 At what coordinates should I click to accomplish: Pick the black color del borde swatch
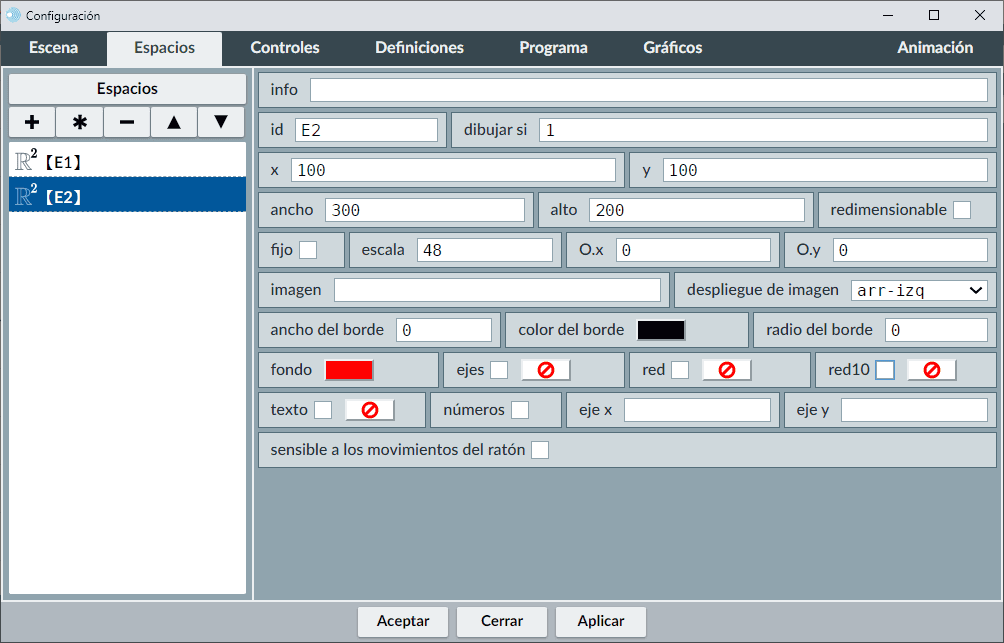(661, 330)
